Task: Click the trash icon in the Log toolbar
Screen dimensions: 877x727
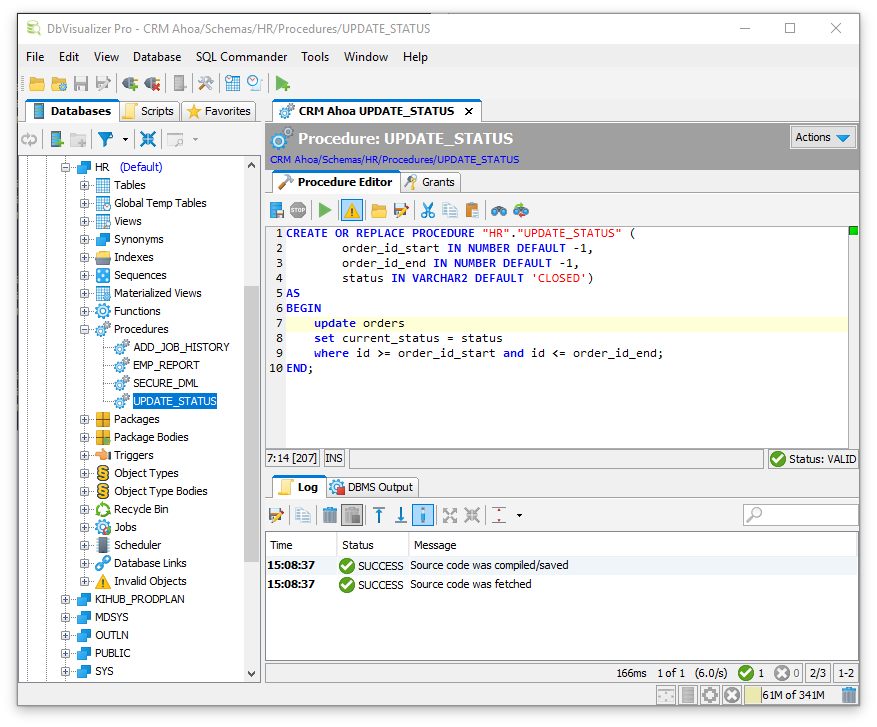Action: click(329, 515)
